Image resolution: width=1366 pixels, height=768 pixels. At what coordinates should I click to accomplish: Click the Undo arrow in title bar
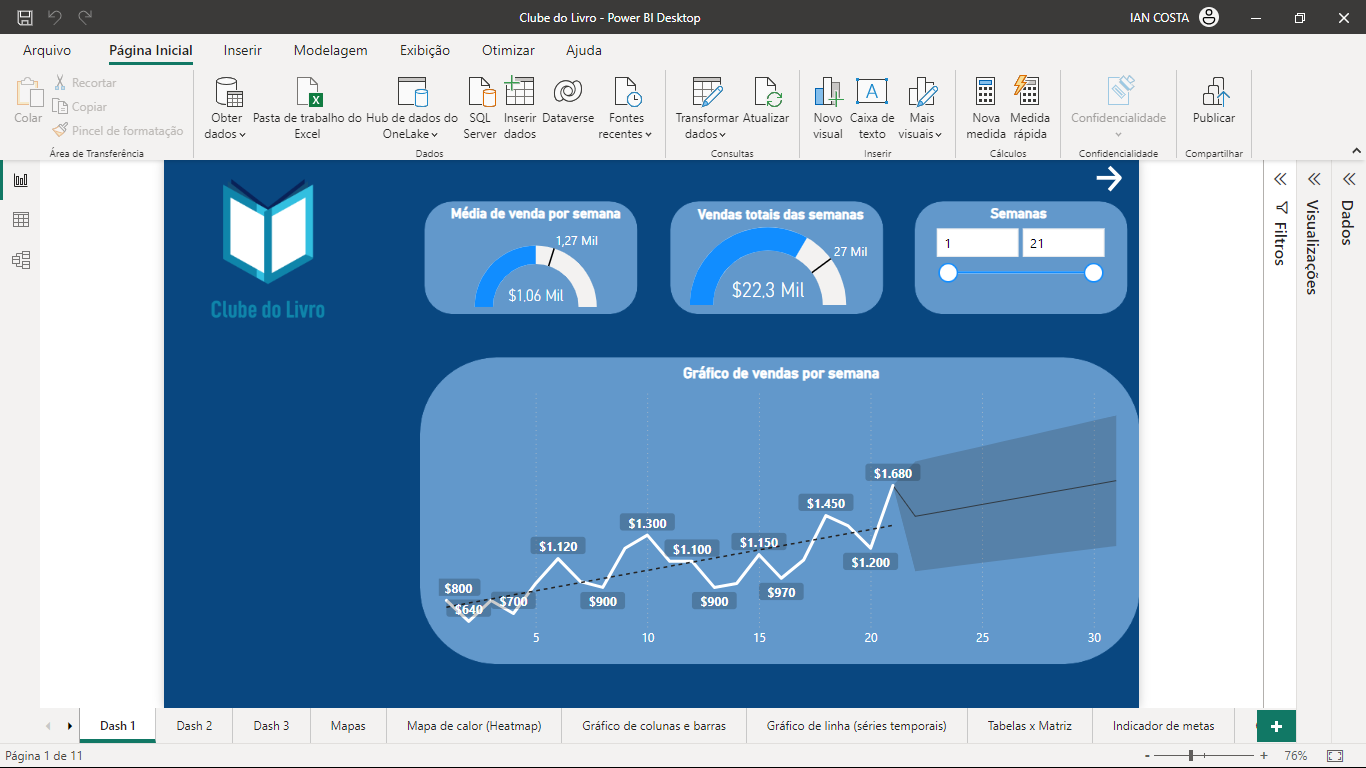coord(54,17)
